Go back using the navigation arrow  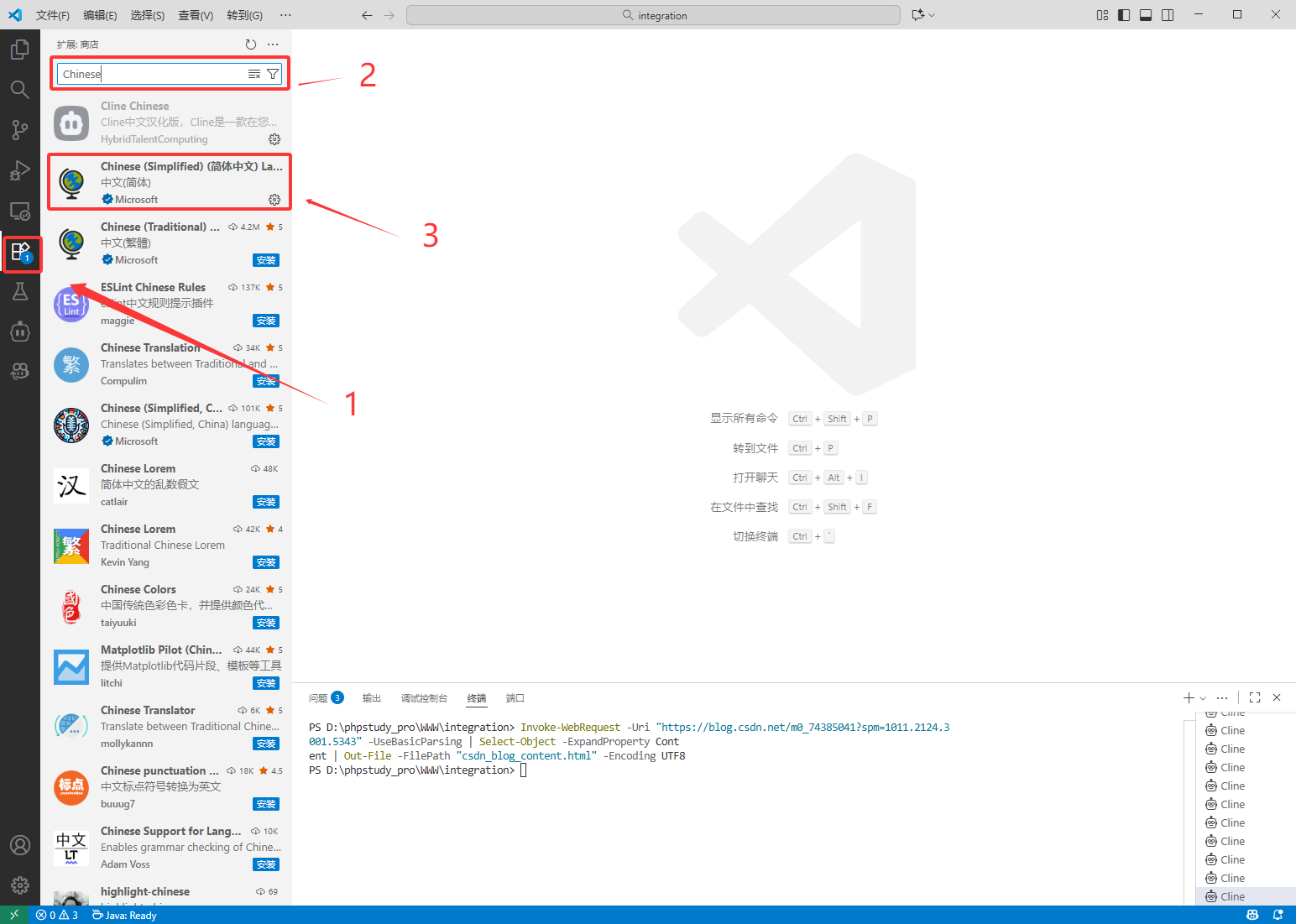367,15
